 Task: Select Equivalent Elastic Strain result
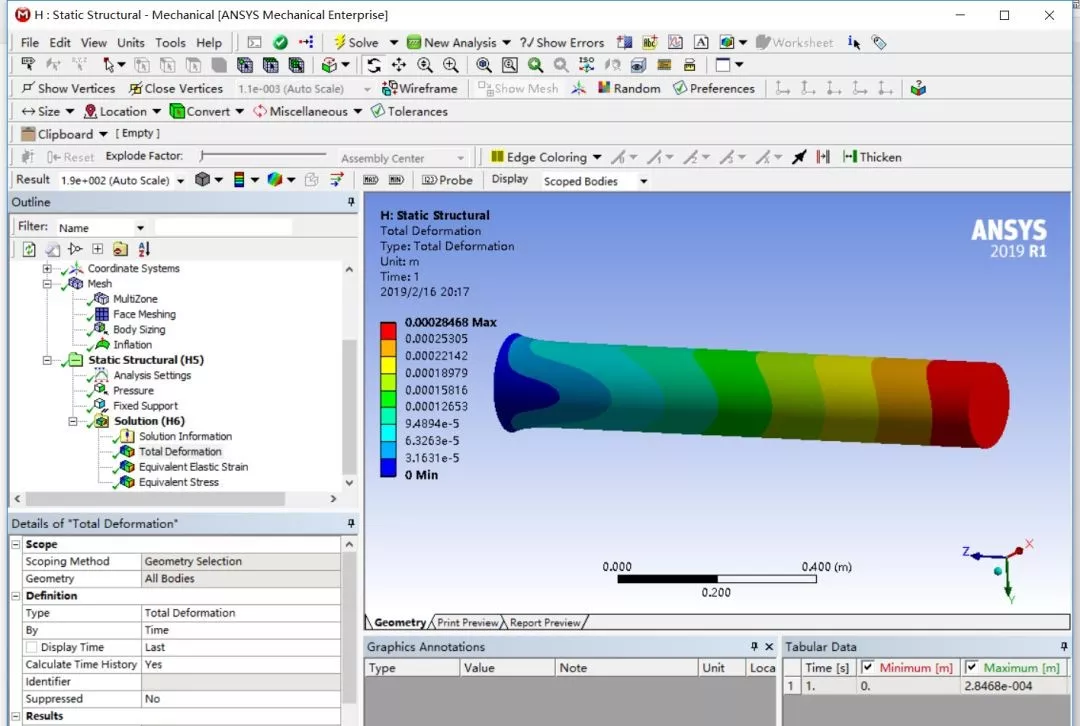click(193, 467)
